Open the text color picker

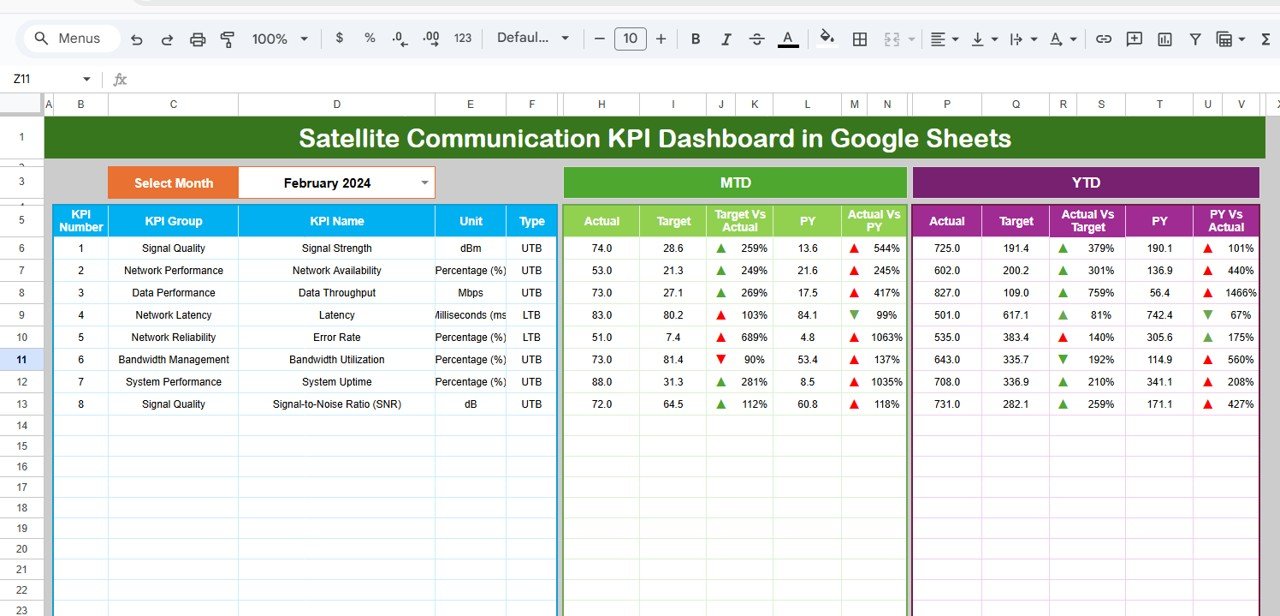point(788,38)
